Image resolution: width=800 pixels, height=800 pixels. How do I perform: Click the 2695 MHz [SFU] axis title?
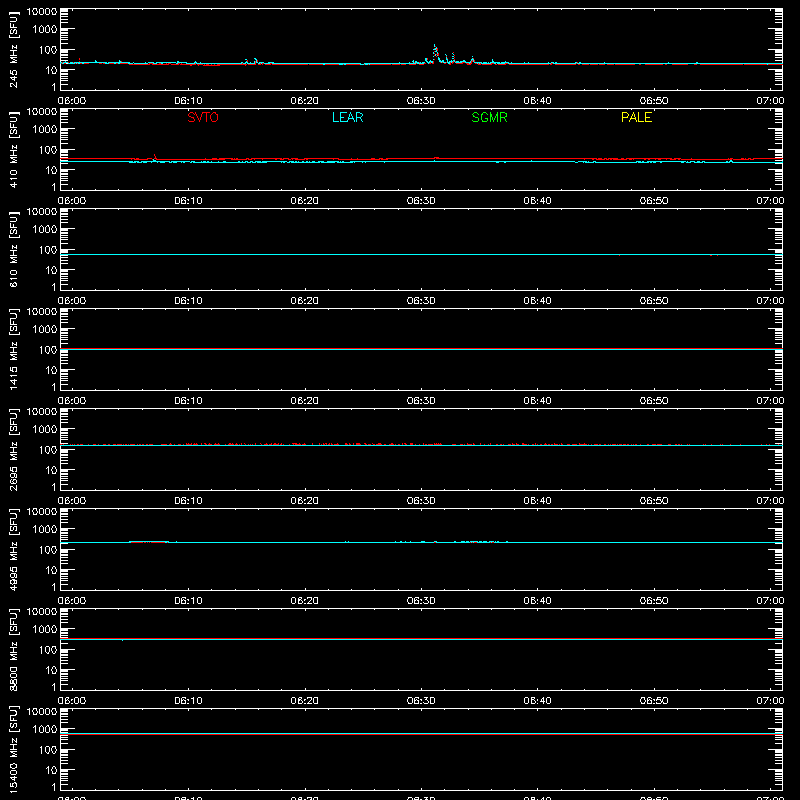click(13, 449)
